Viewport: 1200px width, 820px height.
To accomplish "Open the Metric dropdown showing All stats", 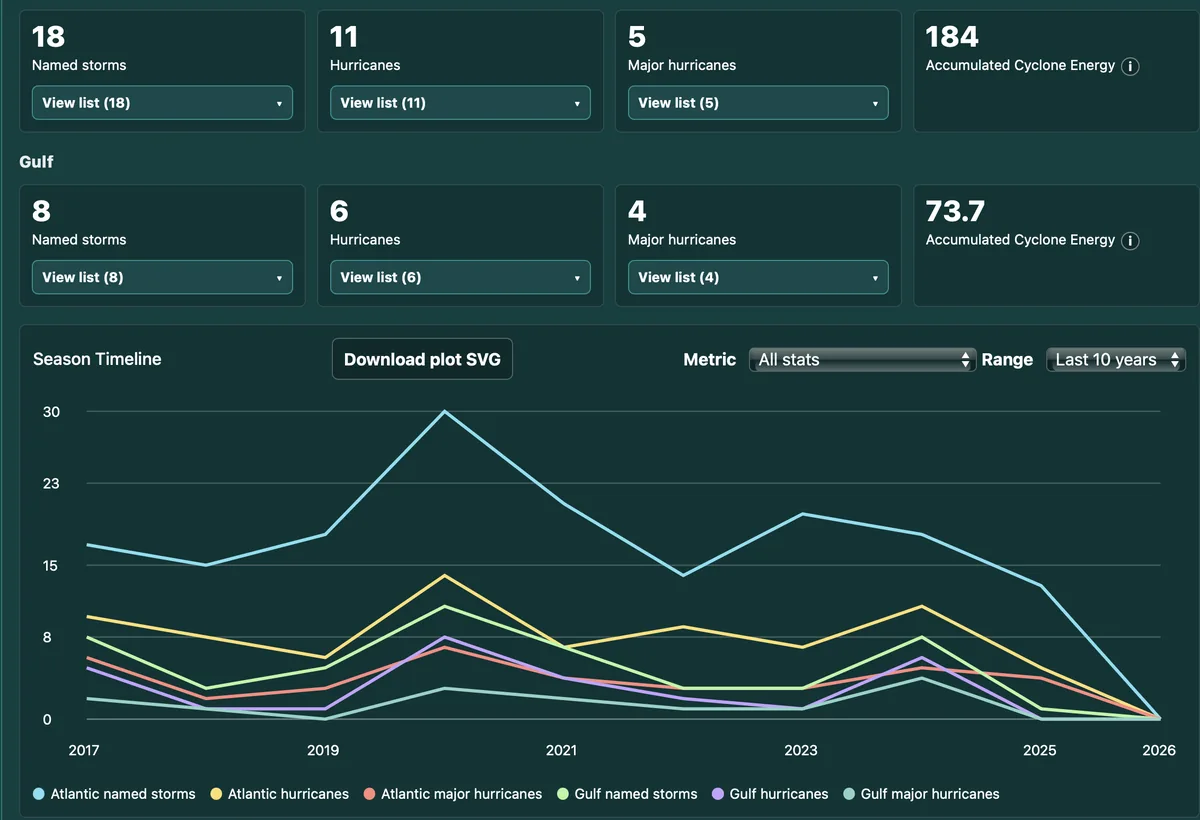I will click(862, 360).
